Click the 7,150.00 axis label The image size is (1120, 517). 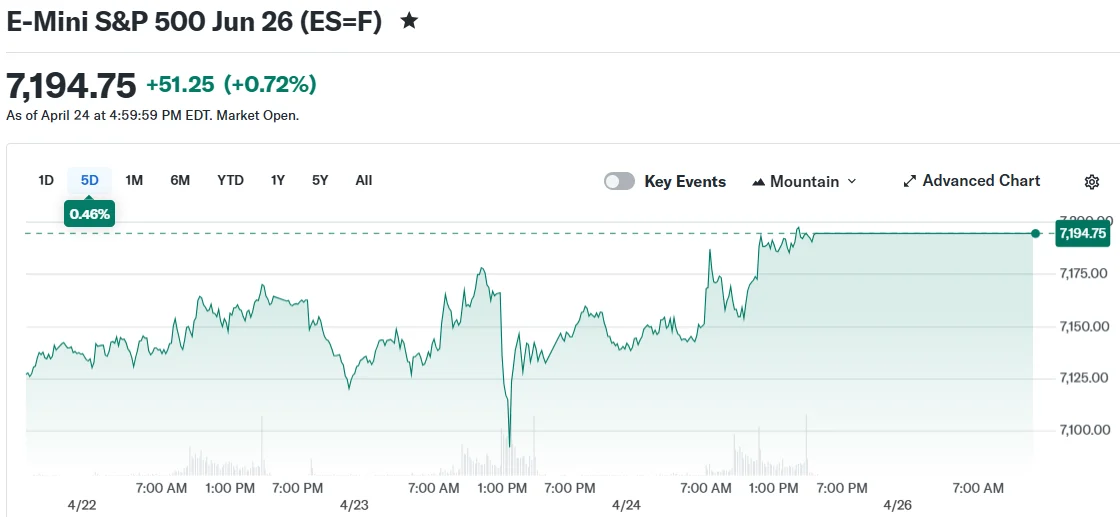point(1084,326)
